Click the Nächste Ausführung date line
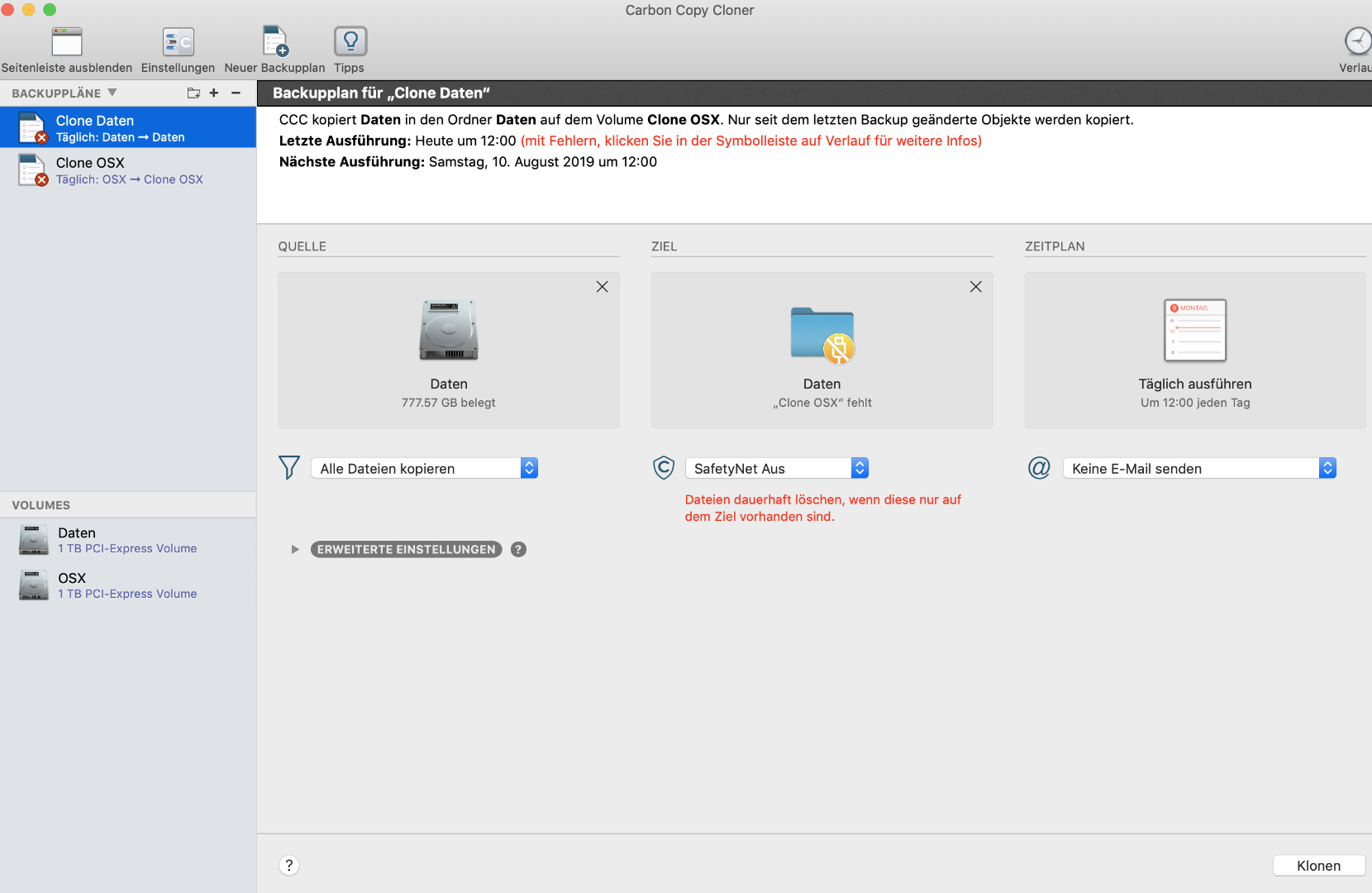The height and width of the screenshot is (893, 1372). [x=468, y=162]
